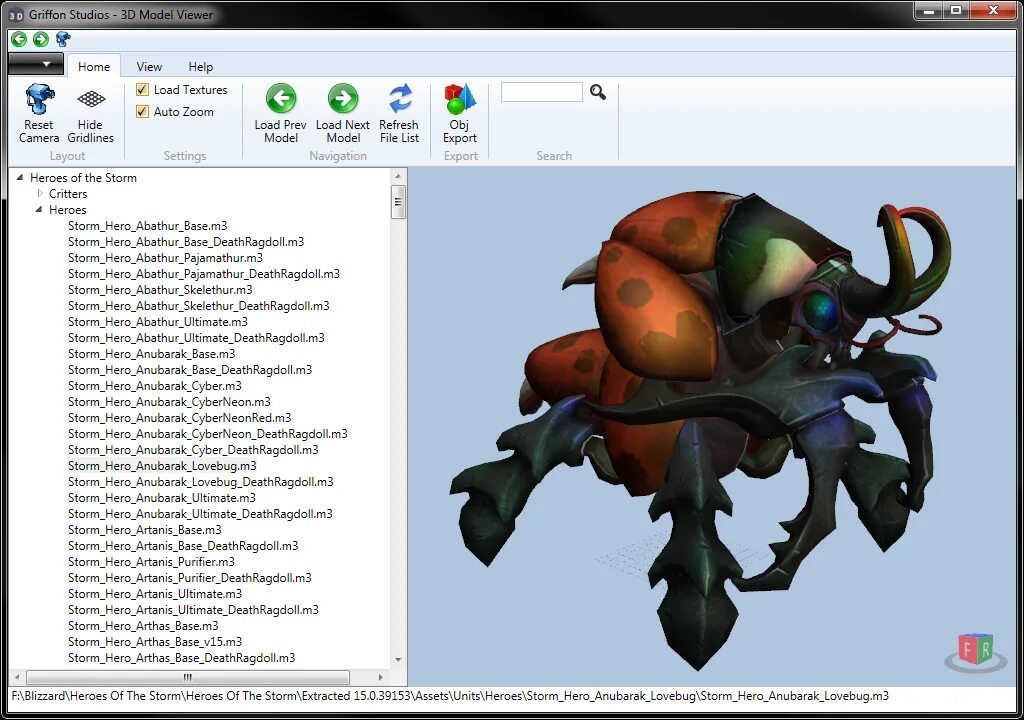The image size is (1024, 720).
Task: Select the highlighted Storm_Hero_Anubarak_Lovebug.m3 row
Action: point(162,466)
